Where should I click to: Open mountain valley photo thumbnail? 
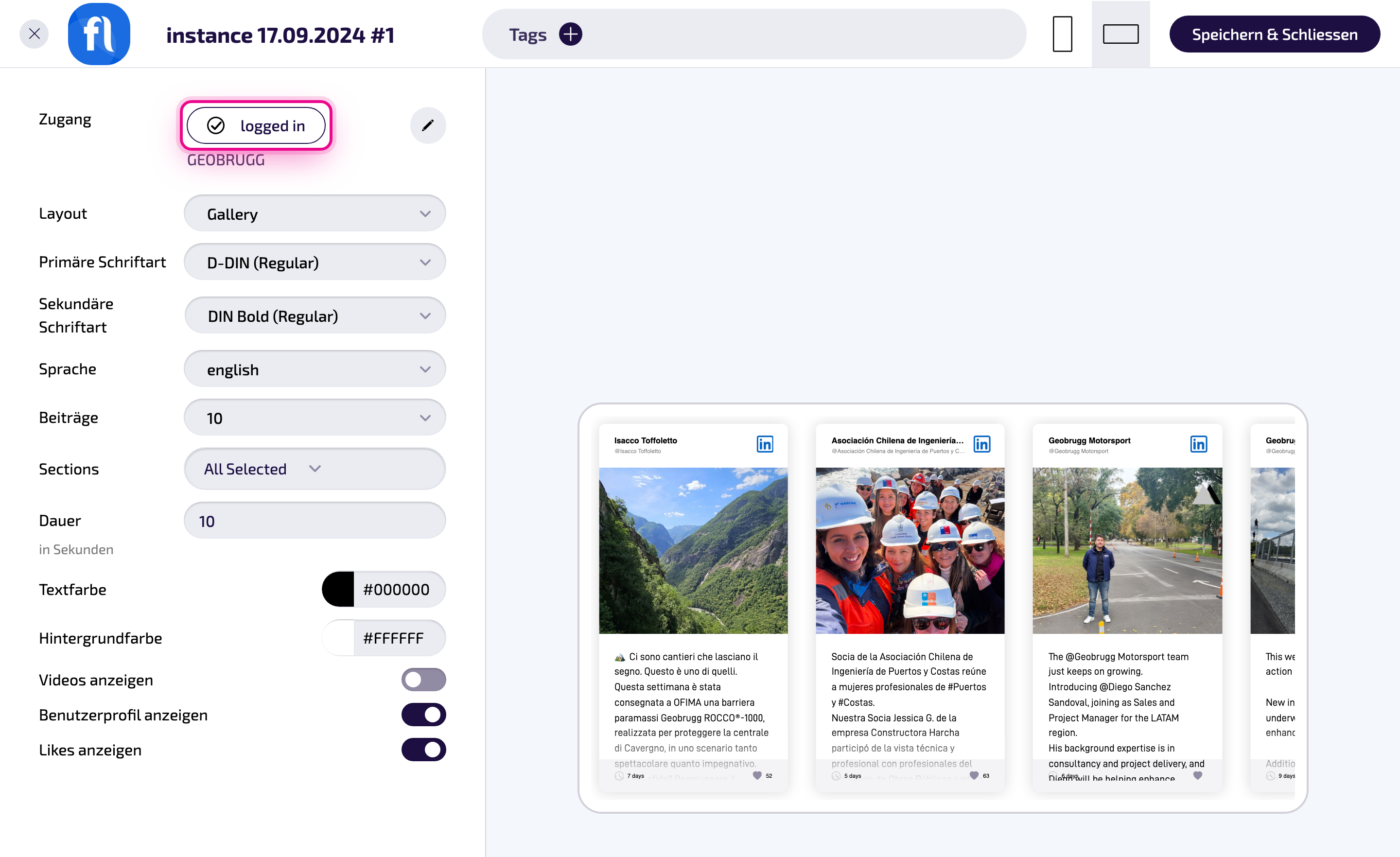tap(693, 551)
